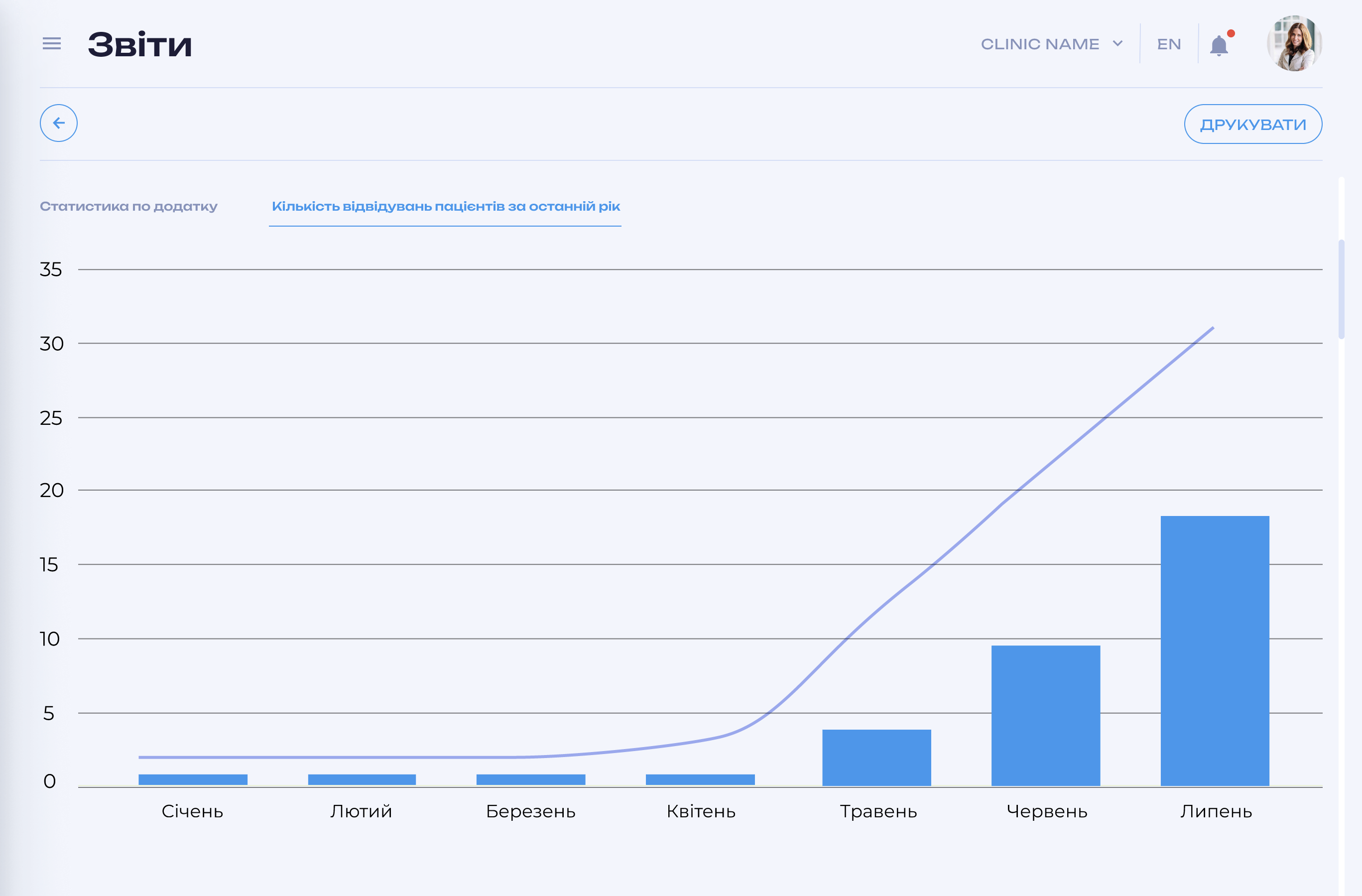1362x896 pixels.
Task: Click the ДРУКУВАТИ print button
Action: click(x=1253, y=124)
